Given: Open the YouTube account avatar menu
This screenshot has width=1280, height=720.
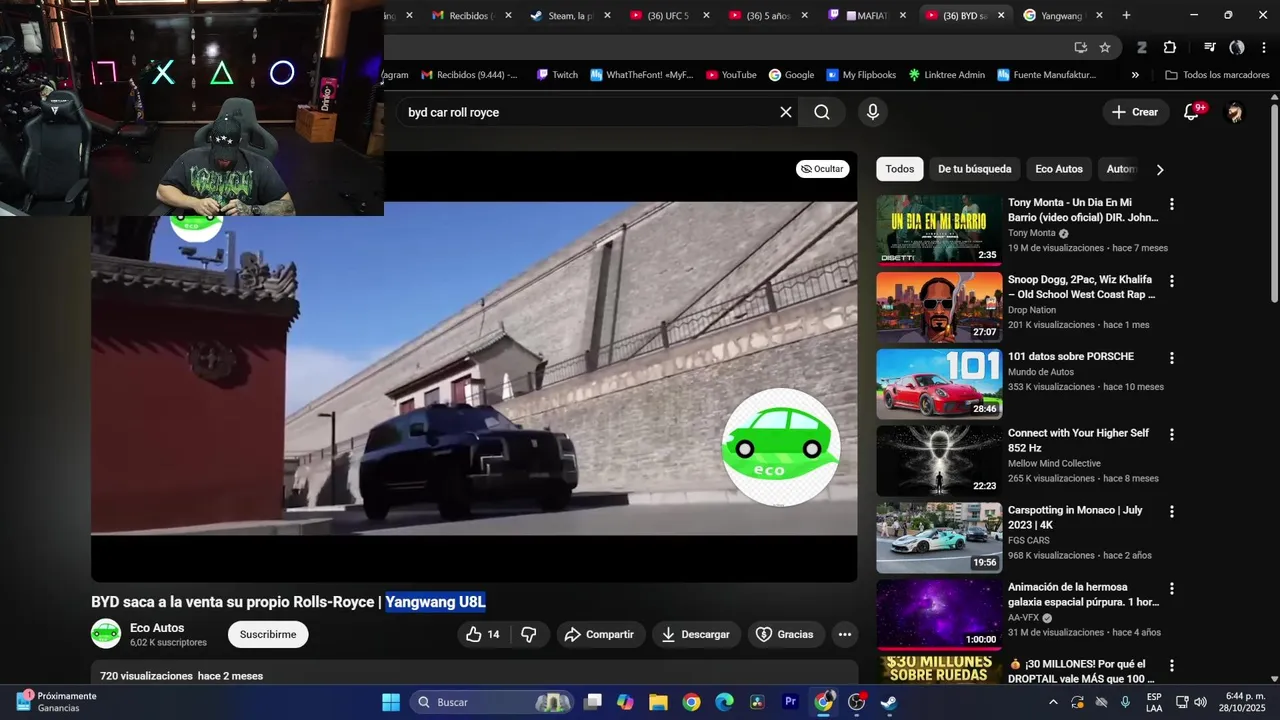Looking at the screenshot, I should (x=1235, y=112).
